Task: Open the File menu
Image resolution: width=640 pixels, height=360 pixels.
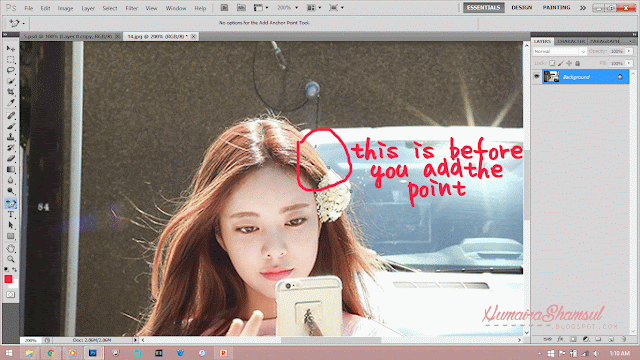Action: point(29,8)
